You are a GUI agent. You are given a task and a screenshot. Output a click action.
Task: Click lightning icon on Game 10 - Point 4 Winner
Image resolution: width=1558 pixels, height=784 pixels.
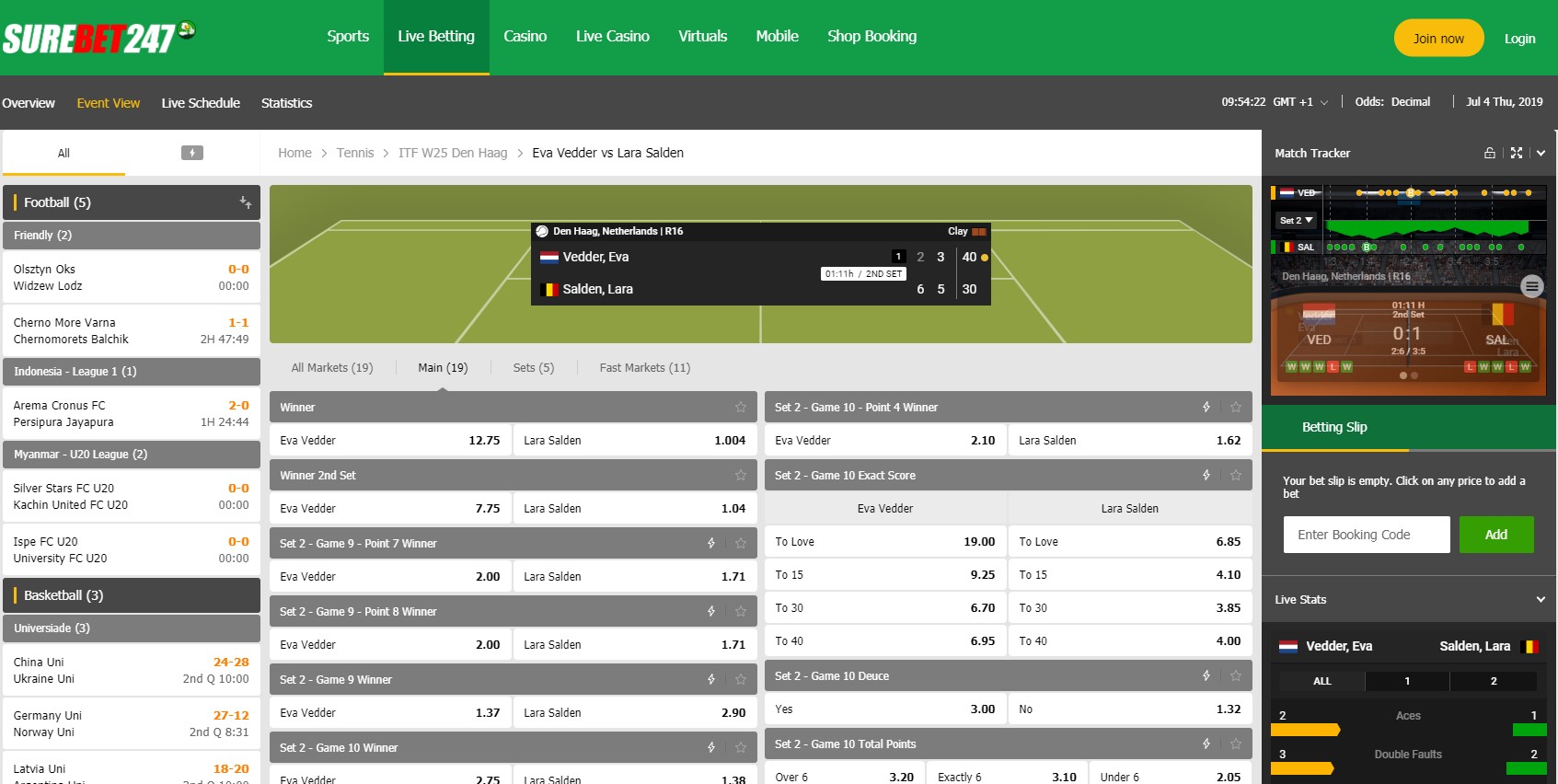(x=1206, y=407)
